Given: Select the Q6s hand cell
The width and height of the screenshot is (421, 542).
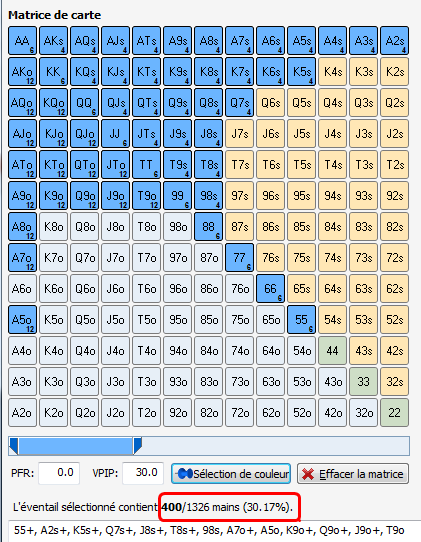Looking at the screenshot, I should [x=271, y=103].
